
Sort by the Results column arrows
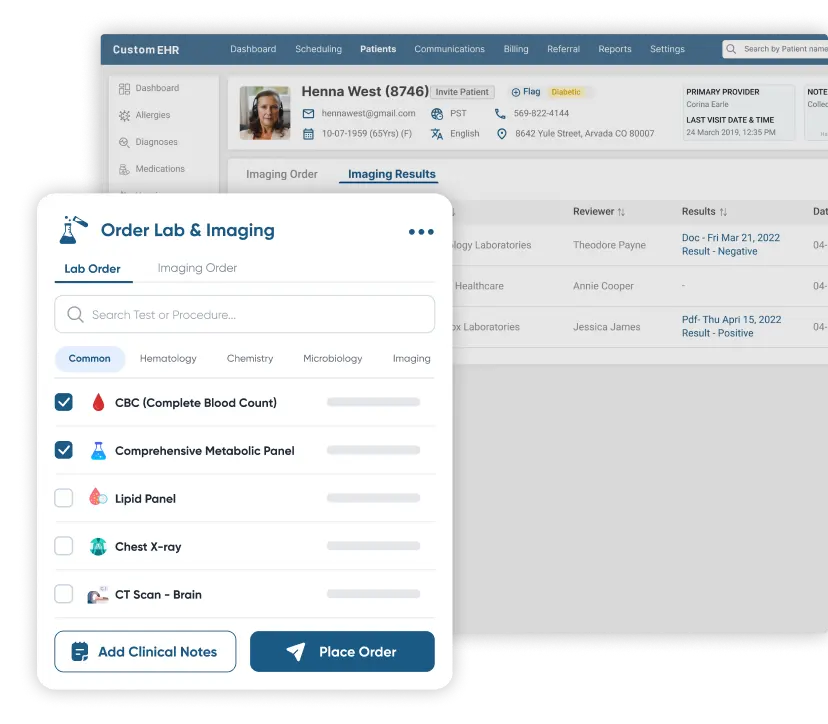(x=723, y=212)
